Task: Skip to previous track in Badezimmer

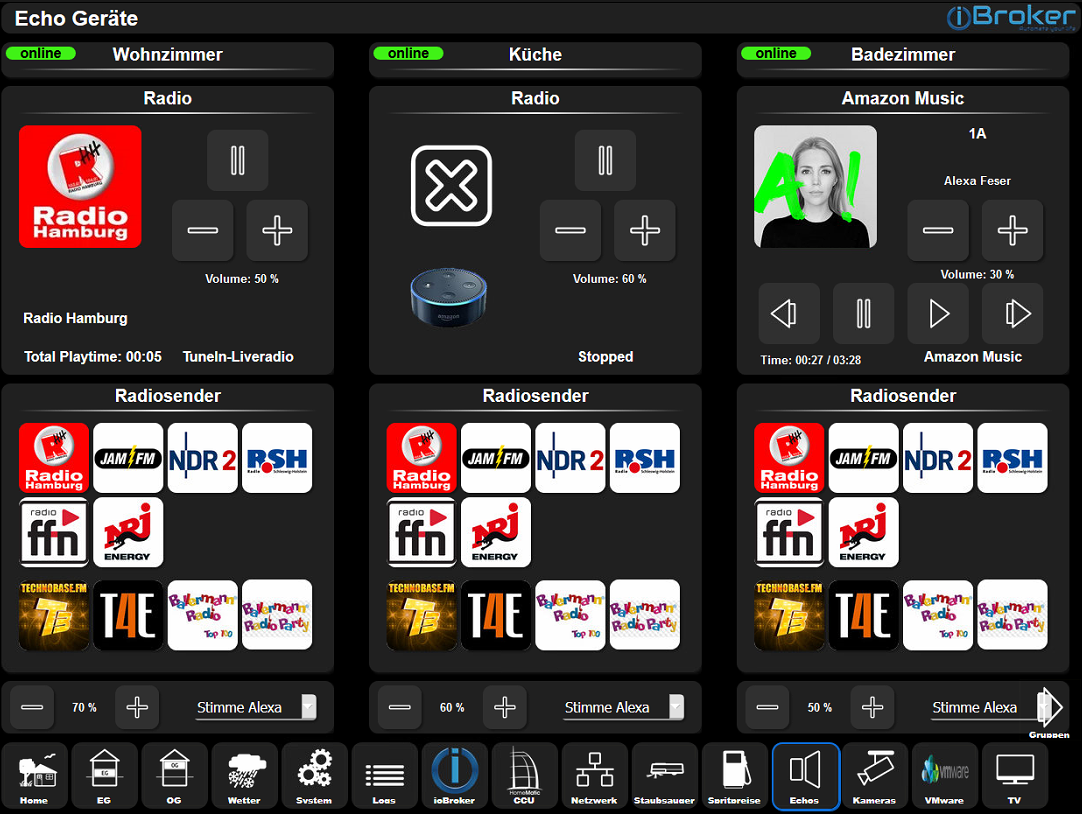Action: [x=789, y=313]
